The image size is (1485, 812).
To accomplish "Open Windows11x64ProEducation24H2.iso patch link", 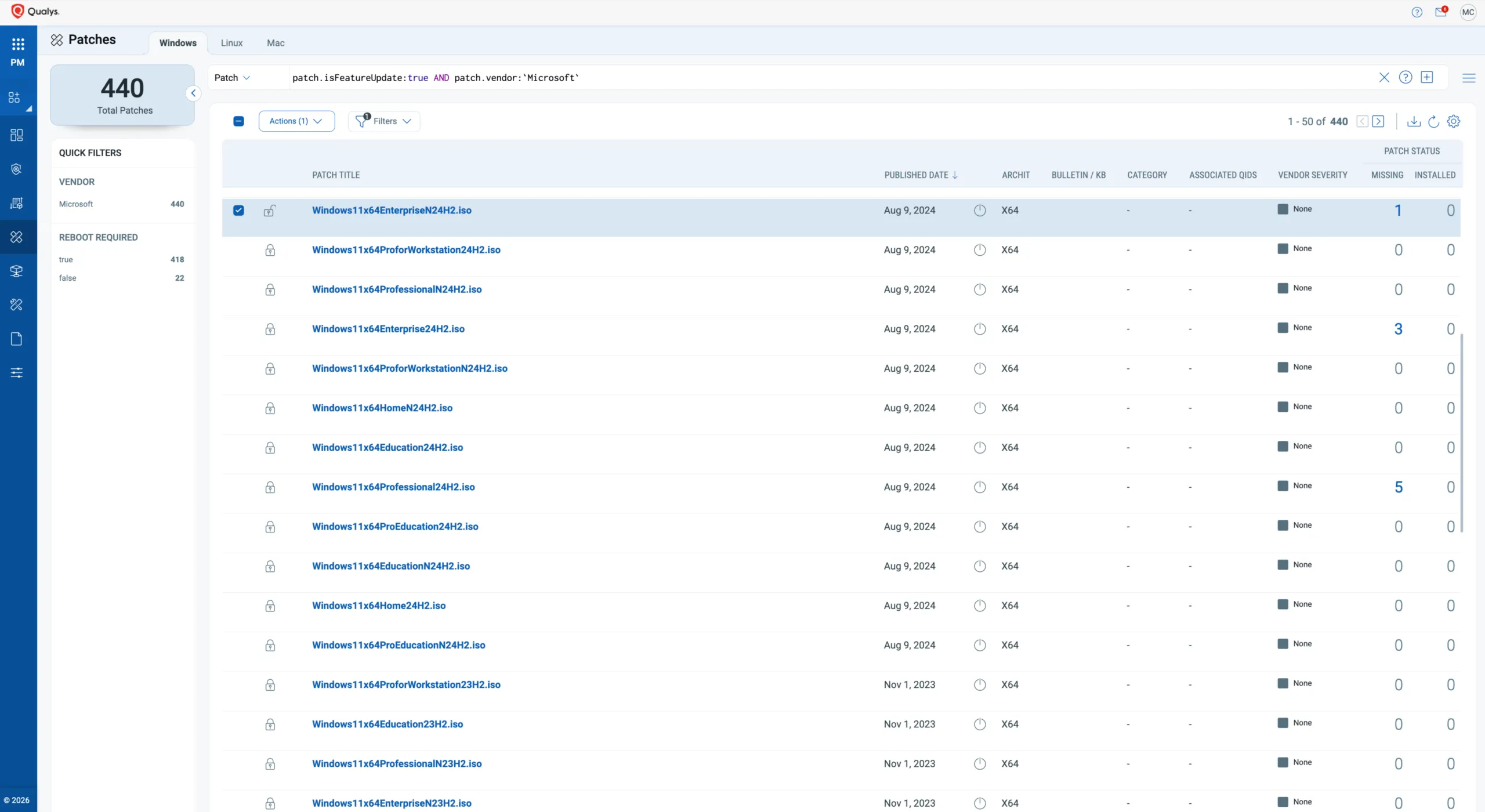I will (395, 527).
